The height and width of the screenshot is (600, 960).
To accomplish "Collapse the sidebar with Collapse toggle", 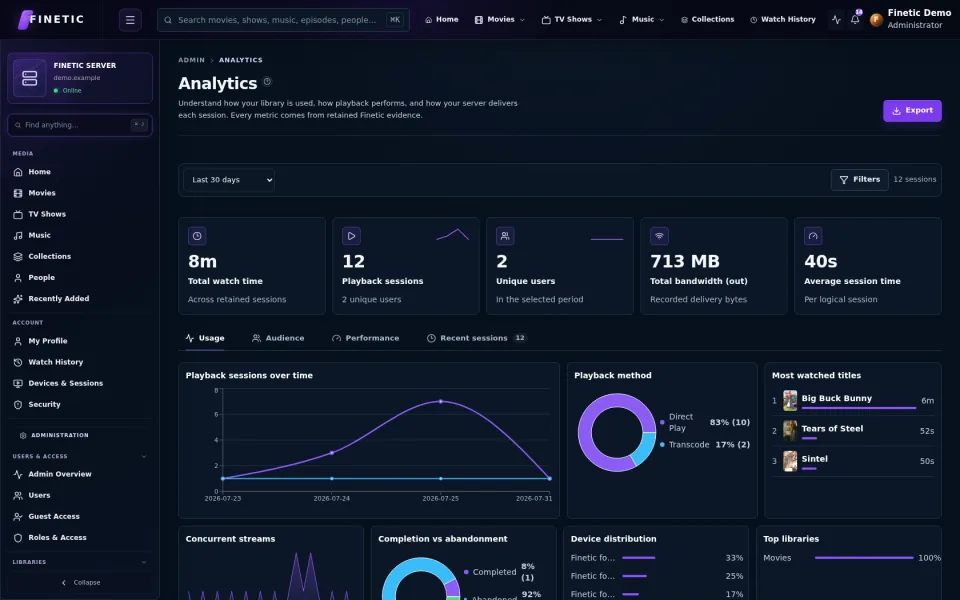I will (x=80, y=582).
